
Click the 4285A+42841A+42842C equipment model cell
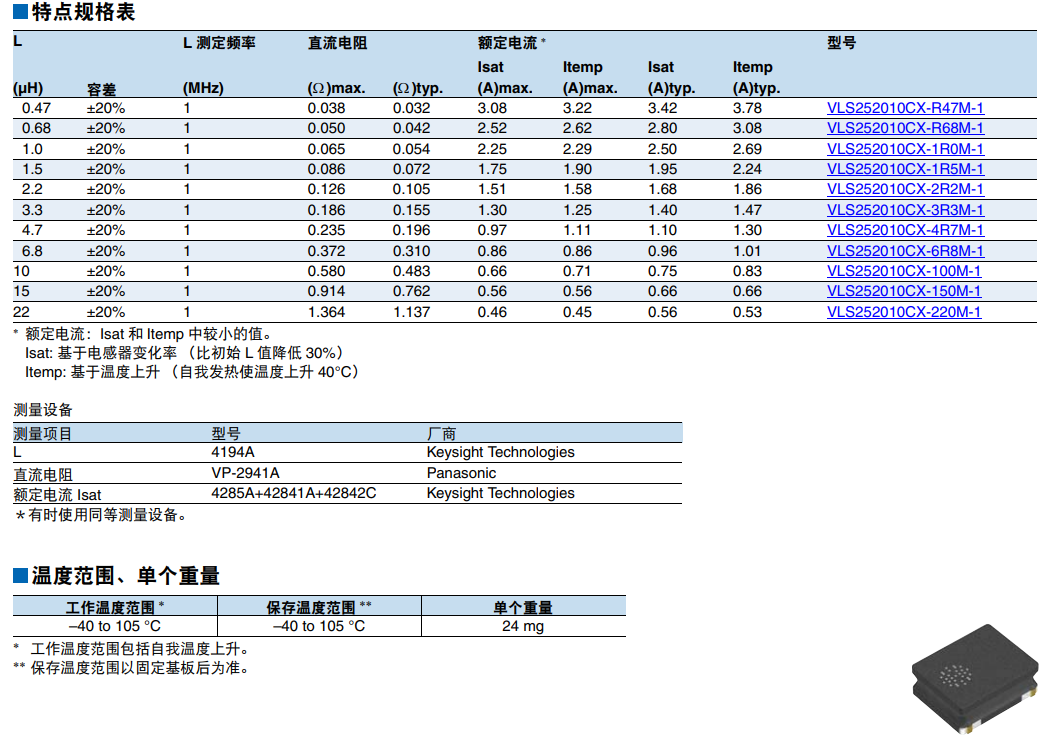[x=293, y=493]
